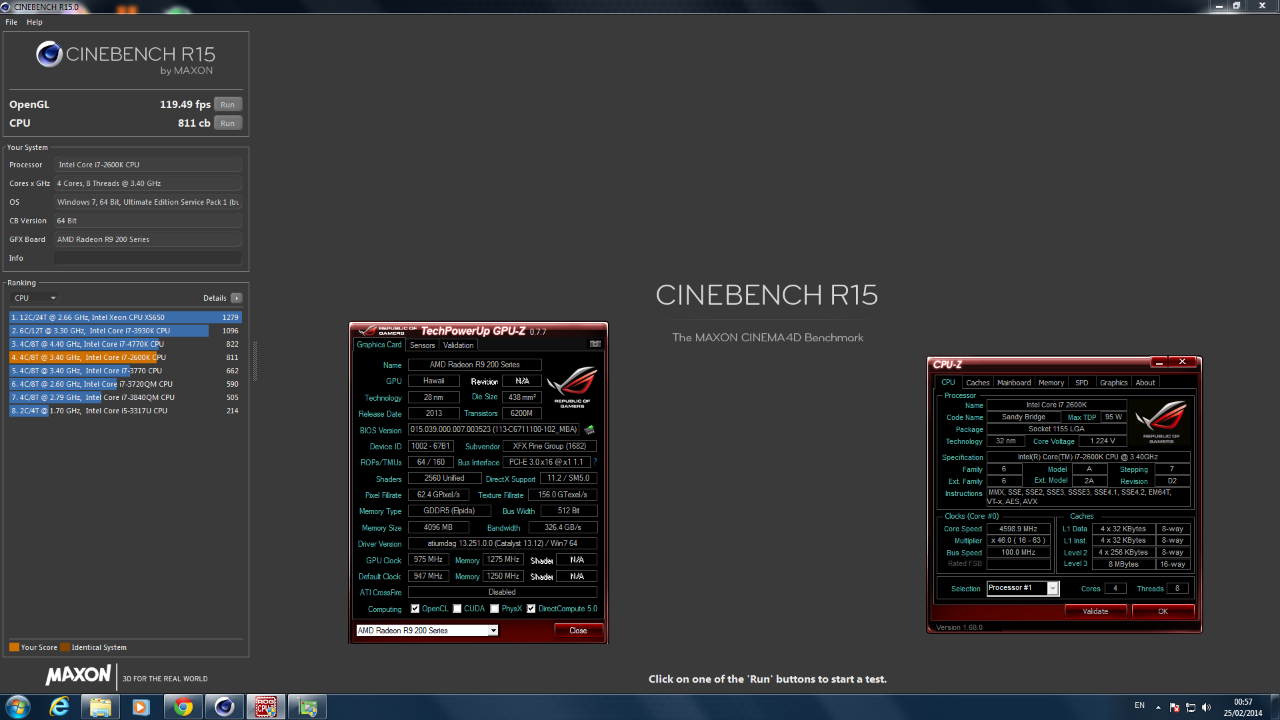This screenshot has height=720, width=1280.
Task: Click the left panel splitter handle in Cinebench
Action: click(x=254, y=360)
